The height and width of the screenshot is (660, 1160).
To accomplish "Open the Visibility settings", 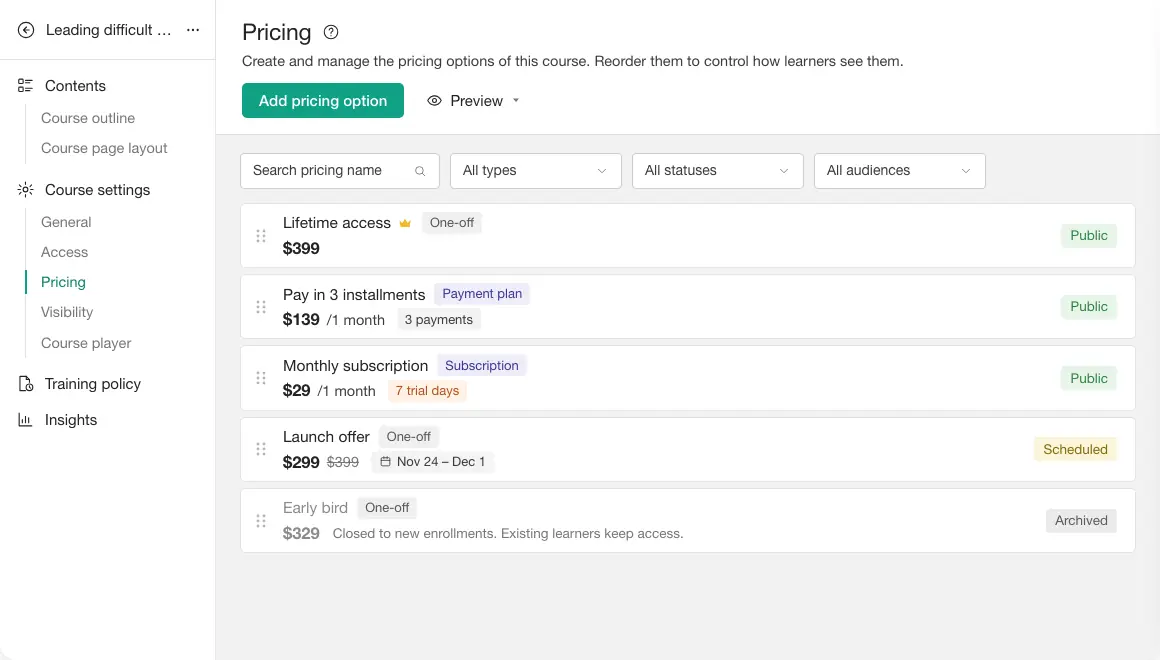I will click(67, 312).
